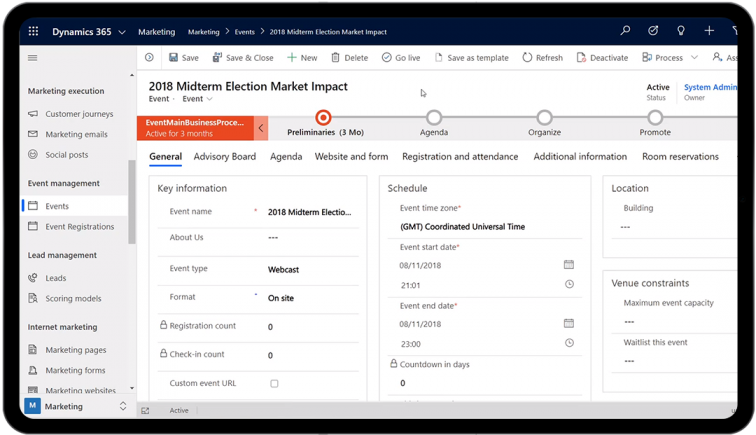The height and width of the screenshot is (435, 756).
Task: Open the task flow checkmark icon
Action: [653, 31]
